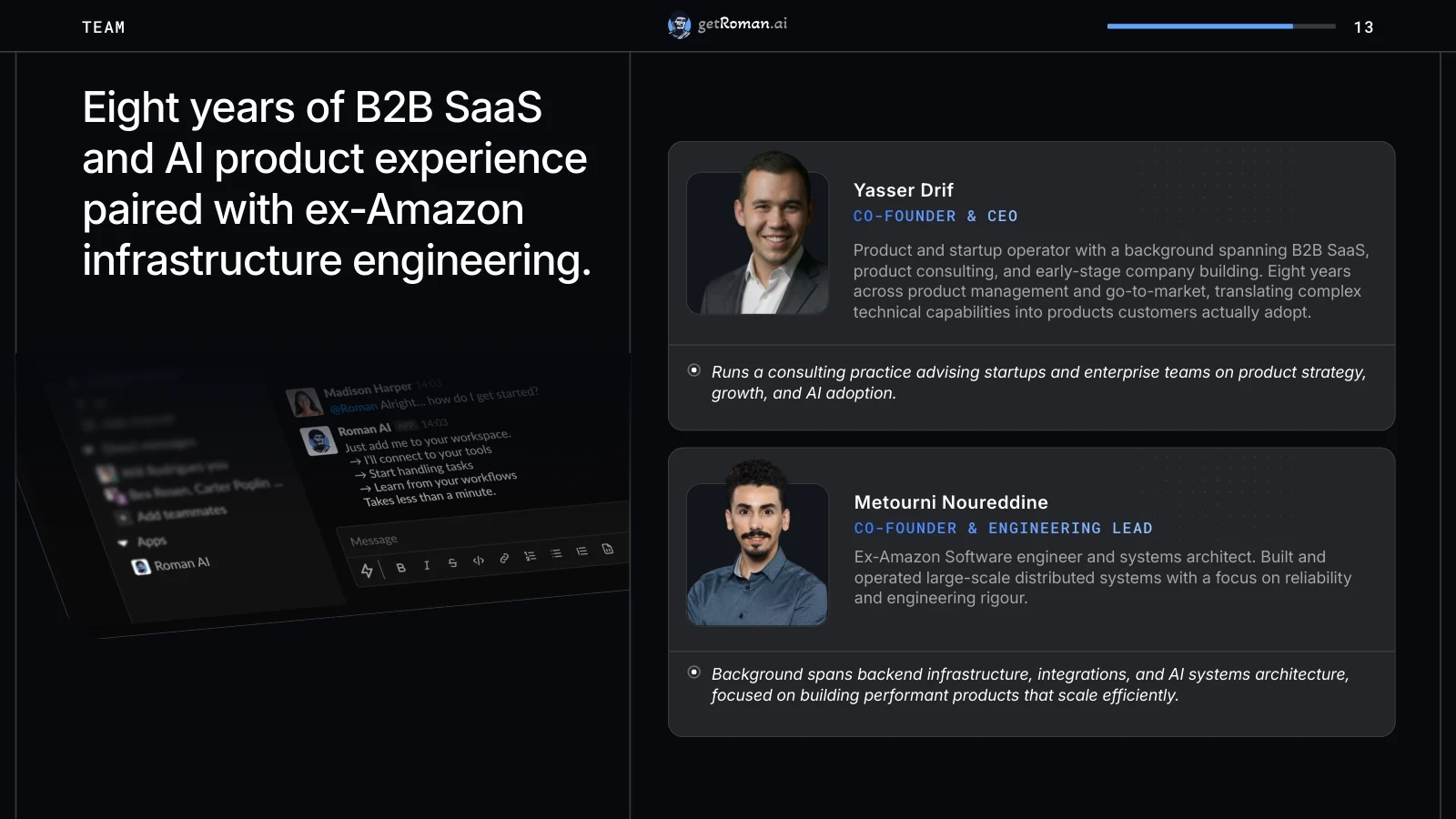Image resolution: width=1456 pixels, height=819 pixels.
Task: Toggle bold formatting in the message toolbar
Action: (400, 567)
